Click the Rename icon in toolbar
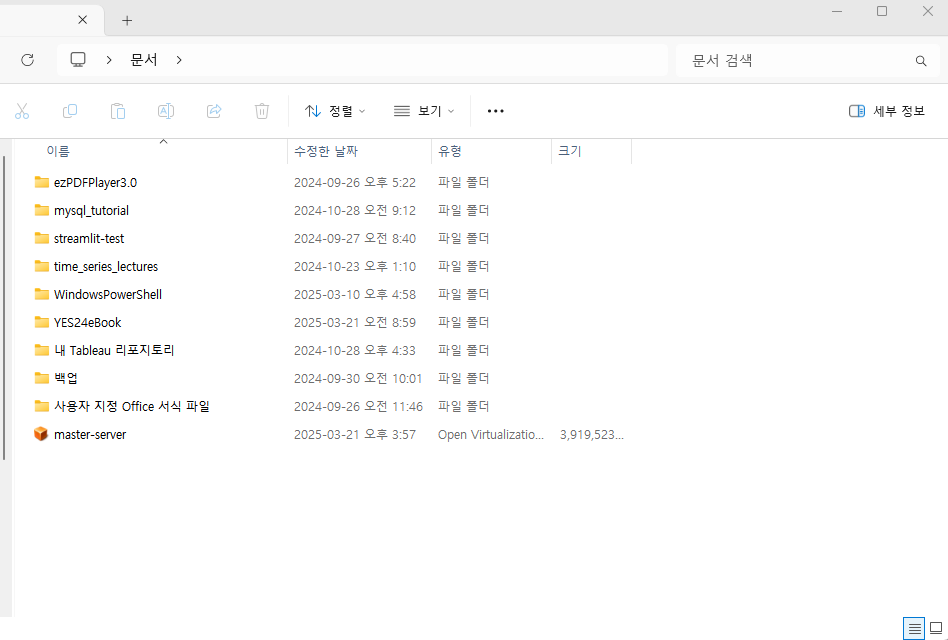Viewport: 948px width, 640px height. coord(166,111)
